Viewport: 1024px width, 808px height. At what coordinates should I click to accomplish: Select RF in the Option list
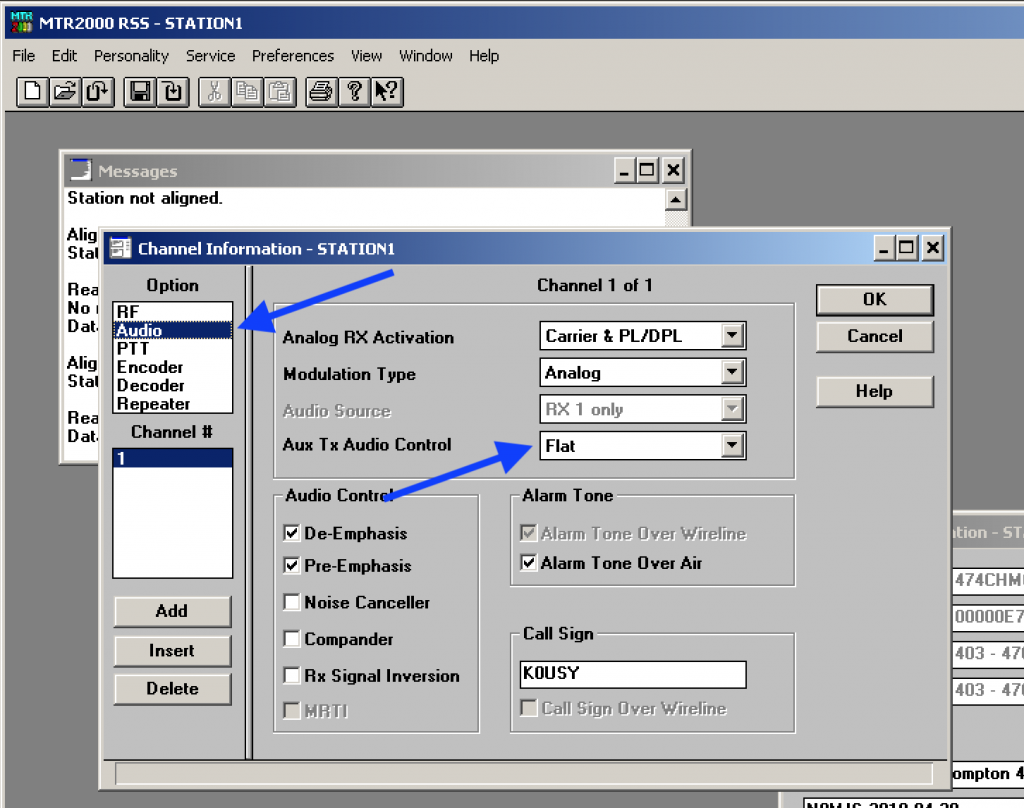tap(172, 312)
